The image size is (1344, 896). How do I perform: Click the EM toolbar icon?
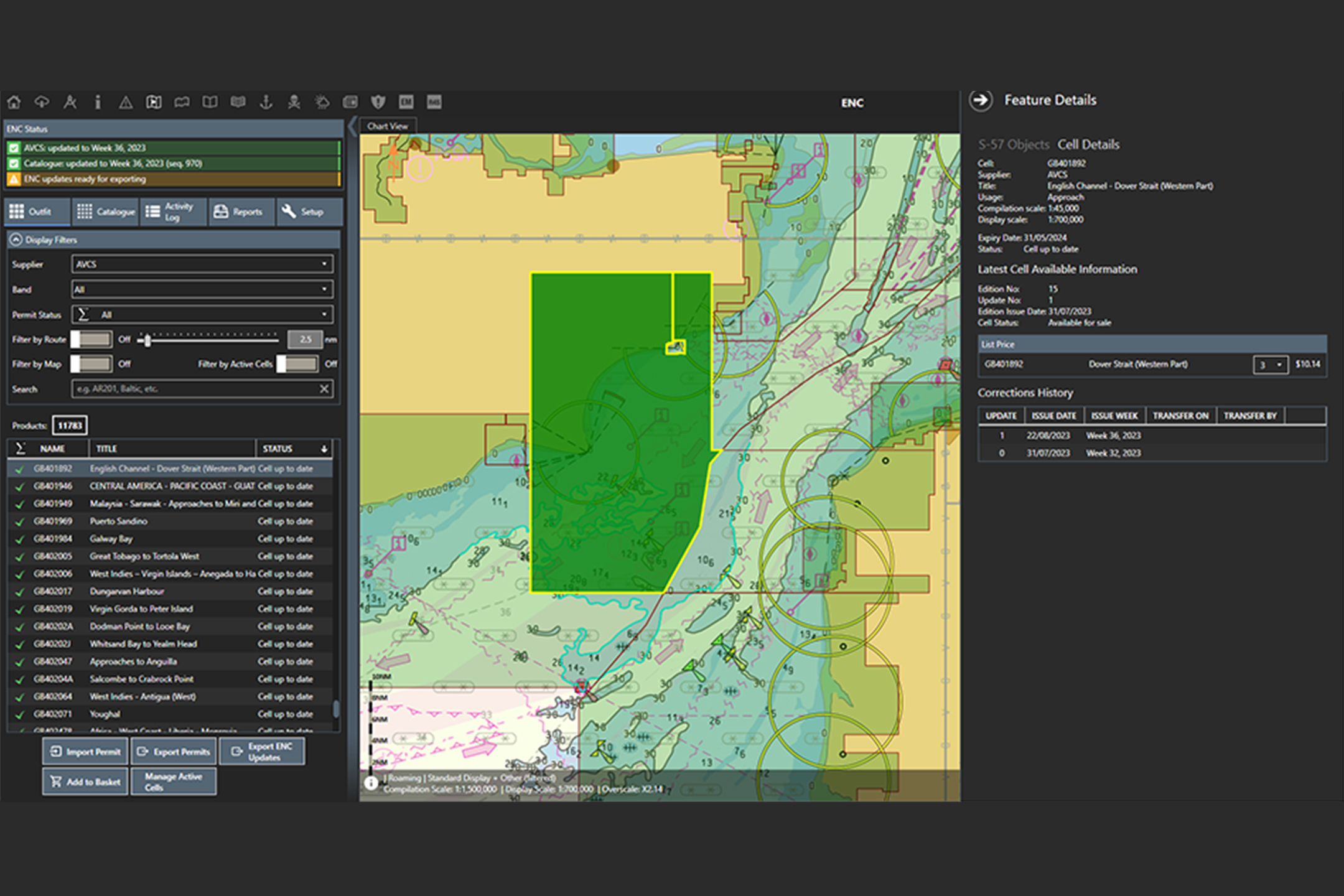point(406,102)
